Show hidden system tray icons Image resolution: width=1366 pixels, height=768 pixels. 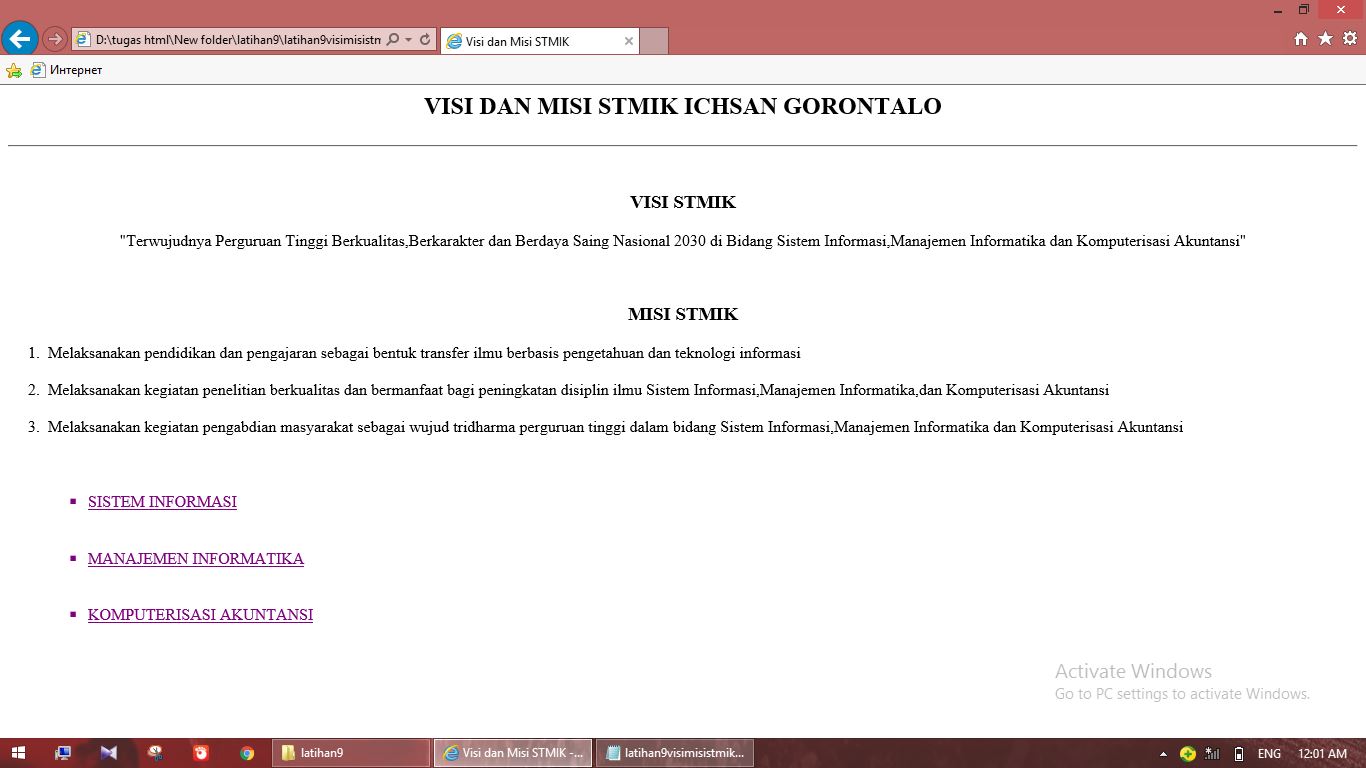click(x=1163, y=754)
